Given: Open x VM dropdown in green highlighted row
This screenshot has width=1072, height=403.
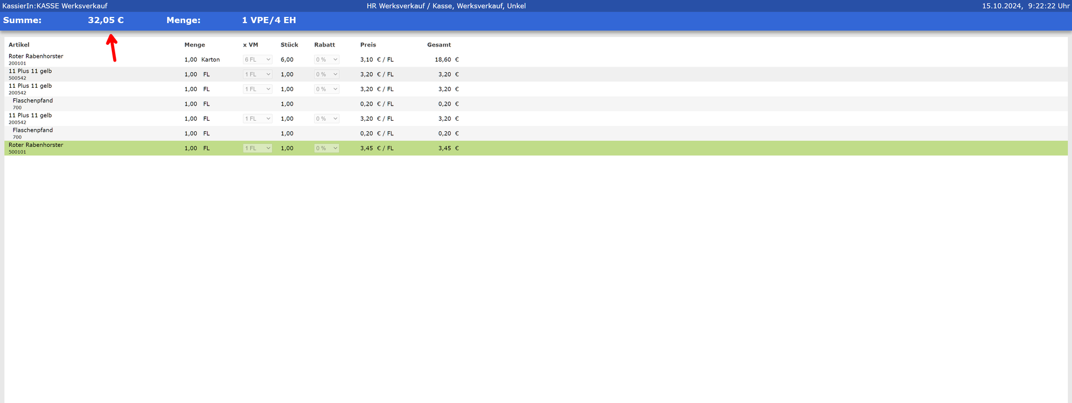Looking at the screenshot, I should [257, 148].
